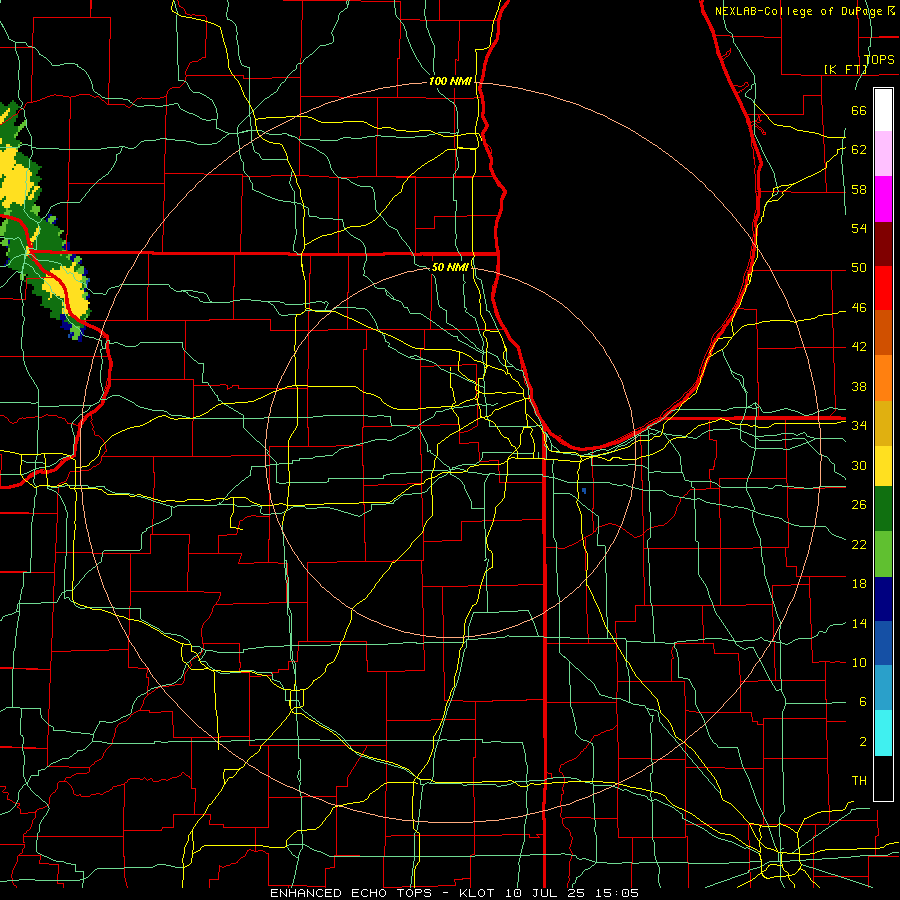The width and height of the screenshot is (900, 900).
Task: Click legend value "38"
Action: tap(859, 386)
